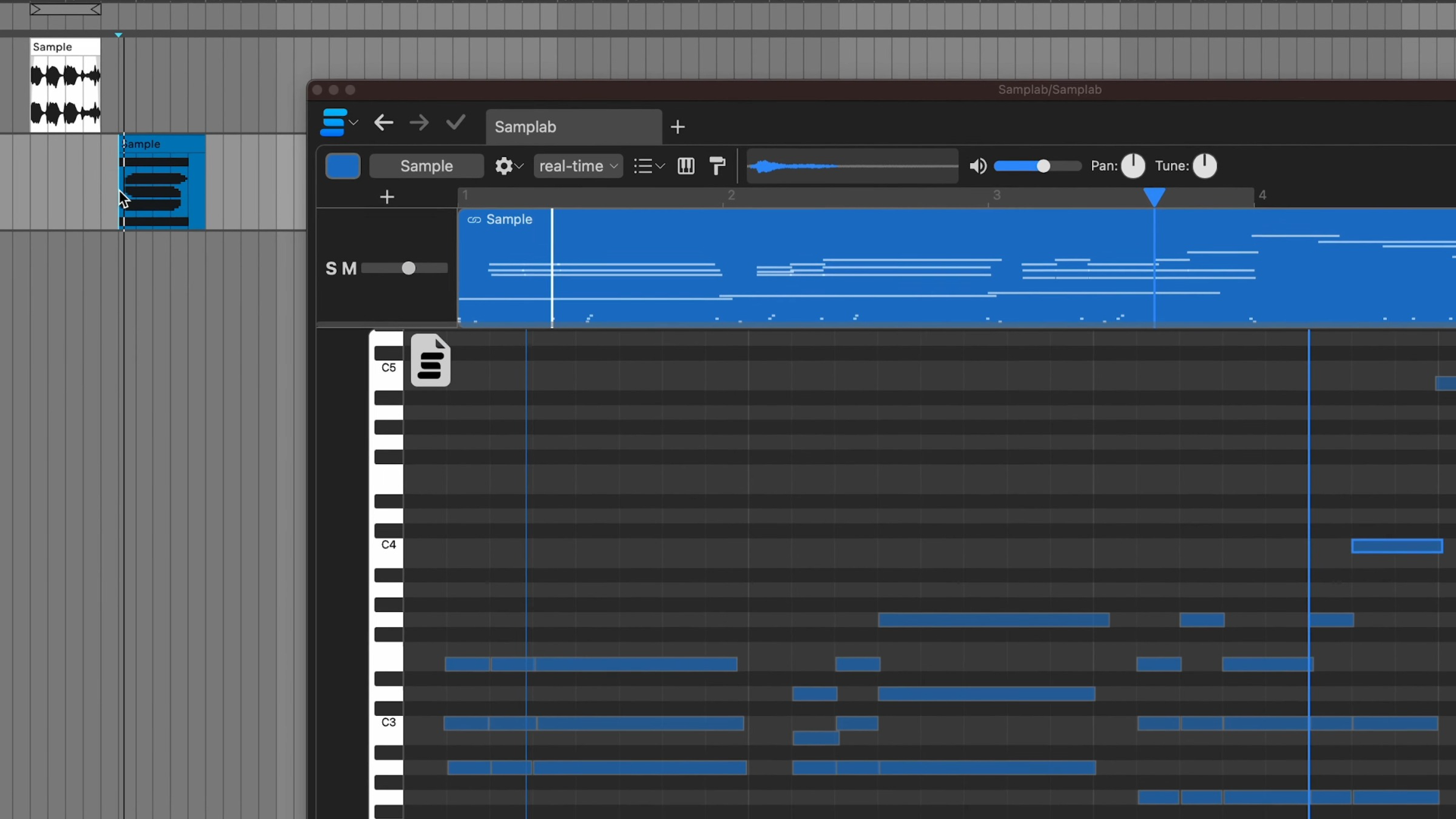1456x819 pixels.
Task: Click the forward arrow icon
Action: tap(419, 123)
